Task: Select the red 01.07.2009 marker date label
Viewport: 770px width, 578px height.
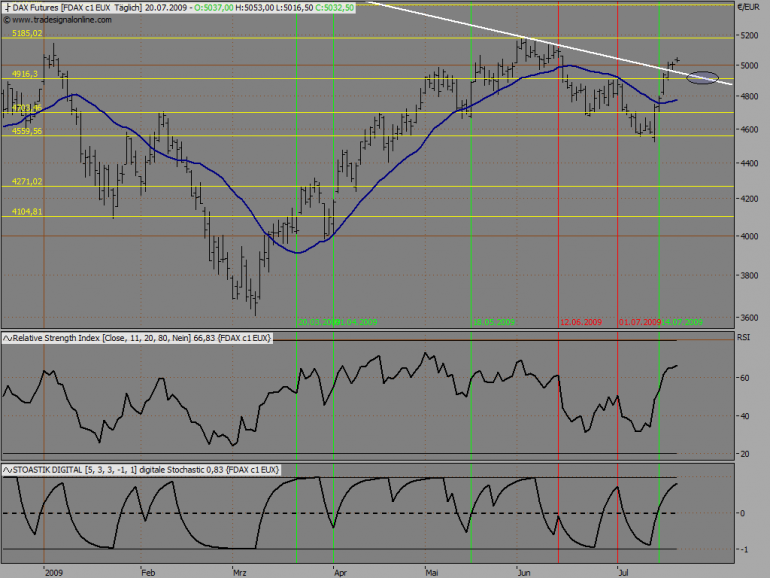Action: (x=640, y=322)
